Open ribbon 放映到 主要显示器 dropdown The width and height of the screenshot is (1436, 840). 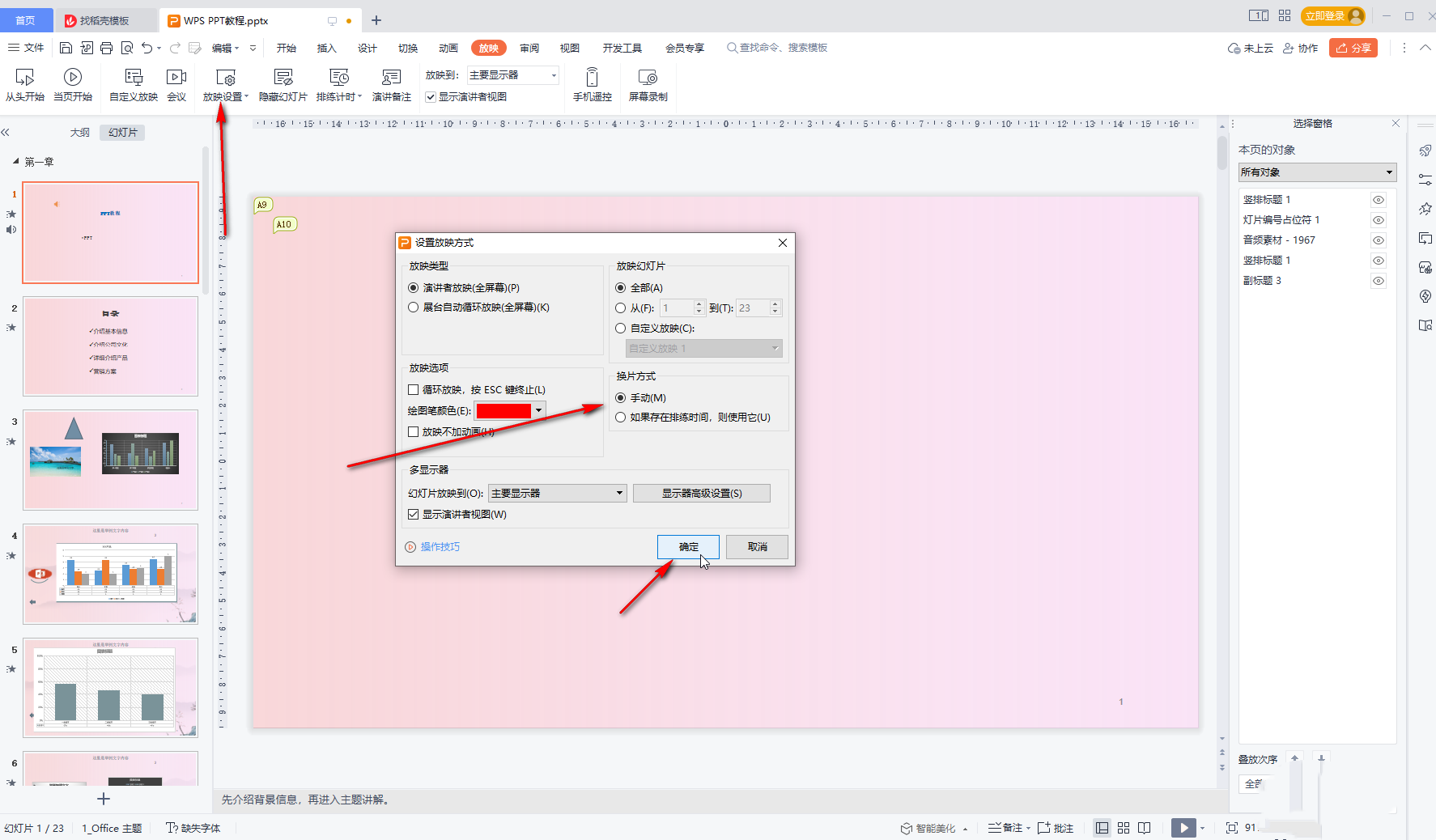tap(513, 75)
